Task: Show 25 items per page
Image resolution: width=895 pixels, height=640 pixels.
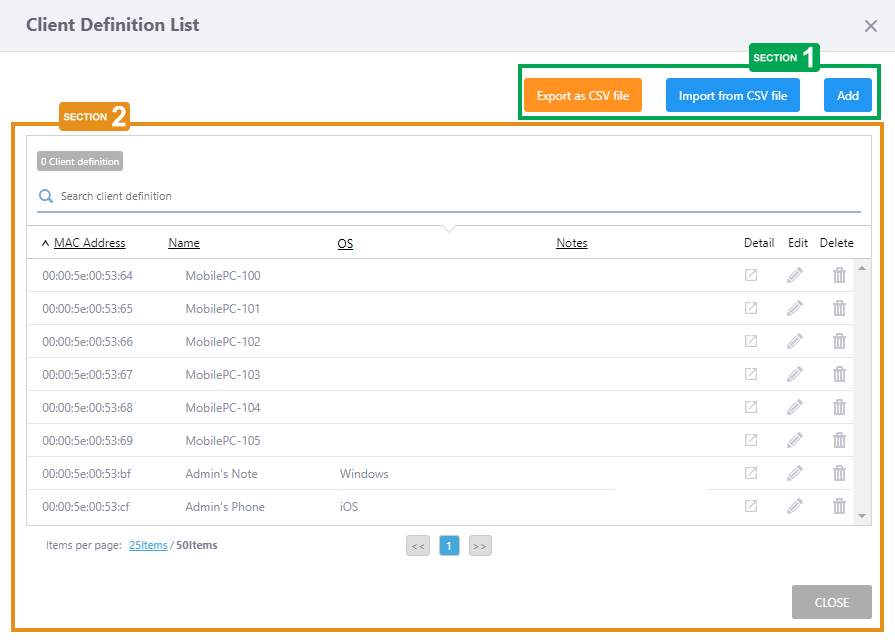Action: [x=148, y=545]
